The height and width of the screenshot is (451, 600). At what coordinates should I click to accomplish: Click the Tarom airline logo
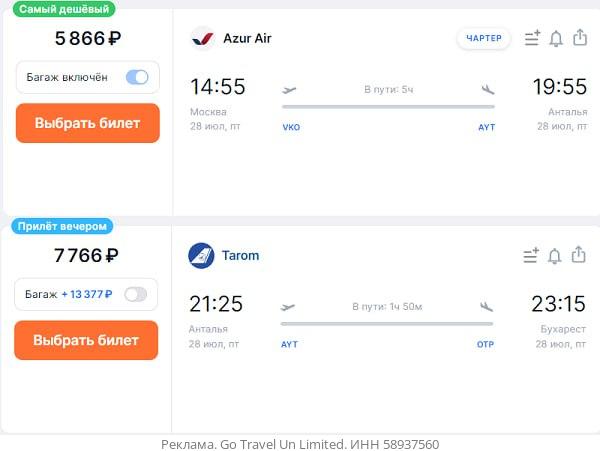[x=201, y=256]
